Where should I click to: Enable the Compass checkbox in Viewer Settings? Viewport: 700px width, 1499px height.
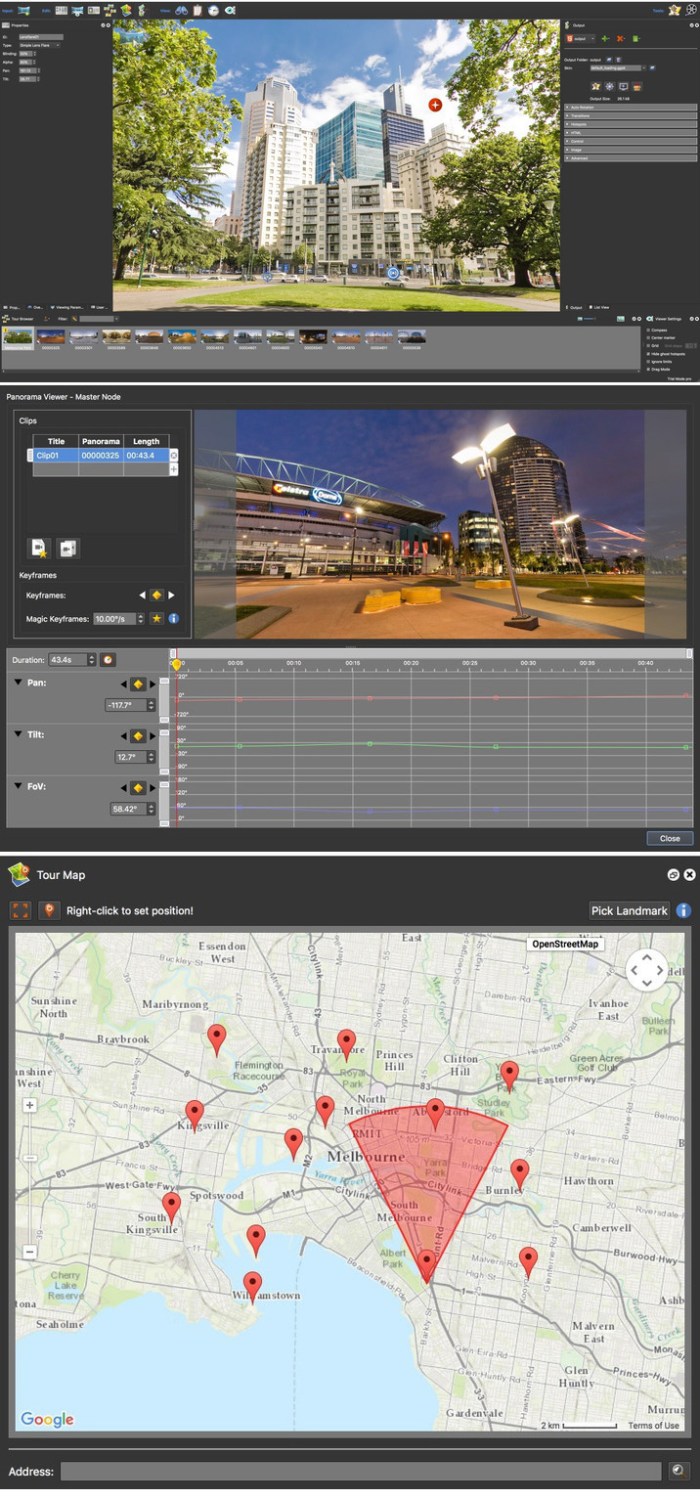(648, 329)
